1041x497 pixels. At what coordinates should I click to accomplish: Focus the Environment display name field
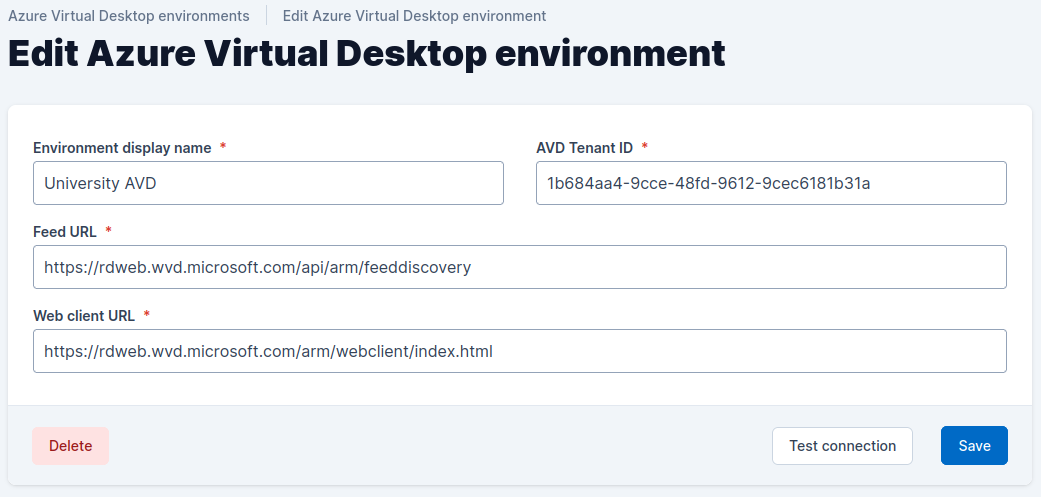[268, 183]
